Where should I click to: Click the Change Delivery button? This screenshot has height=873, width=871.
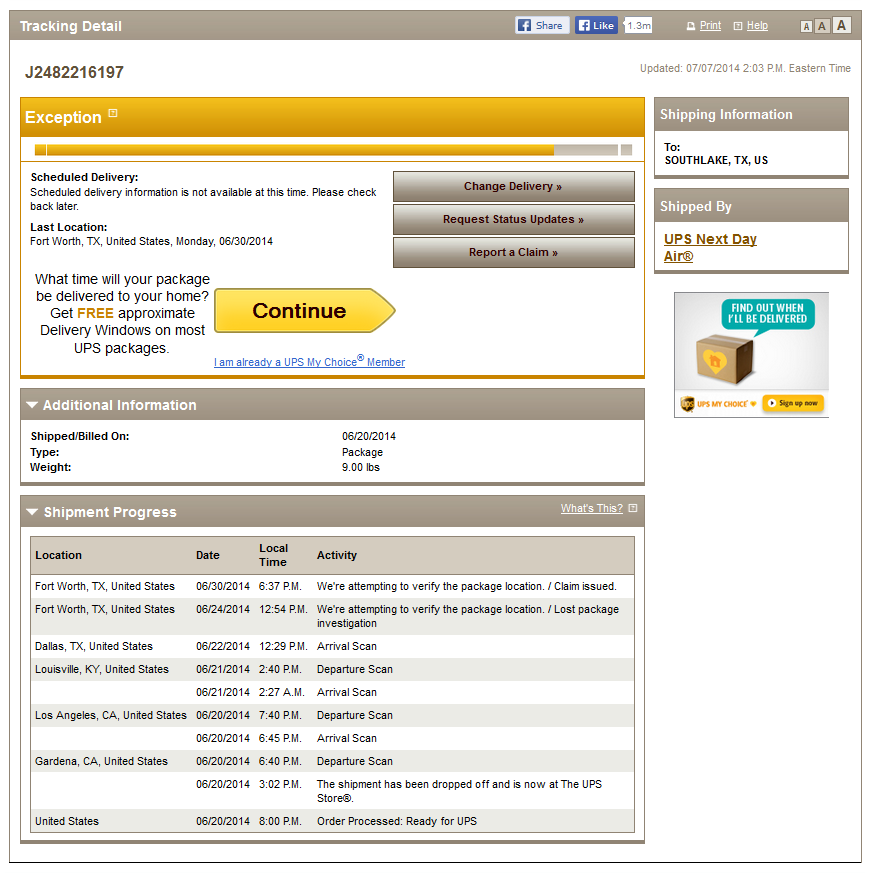click(x=513, y=186)
